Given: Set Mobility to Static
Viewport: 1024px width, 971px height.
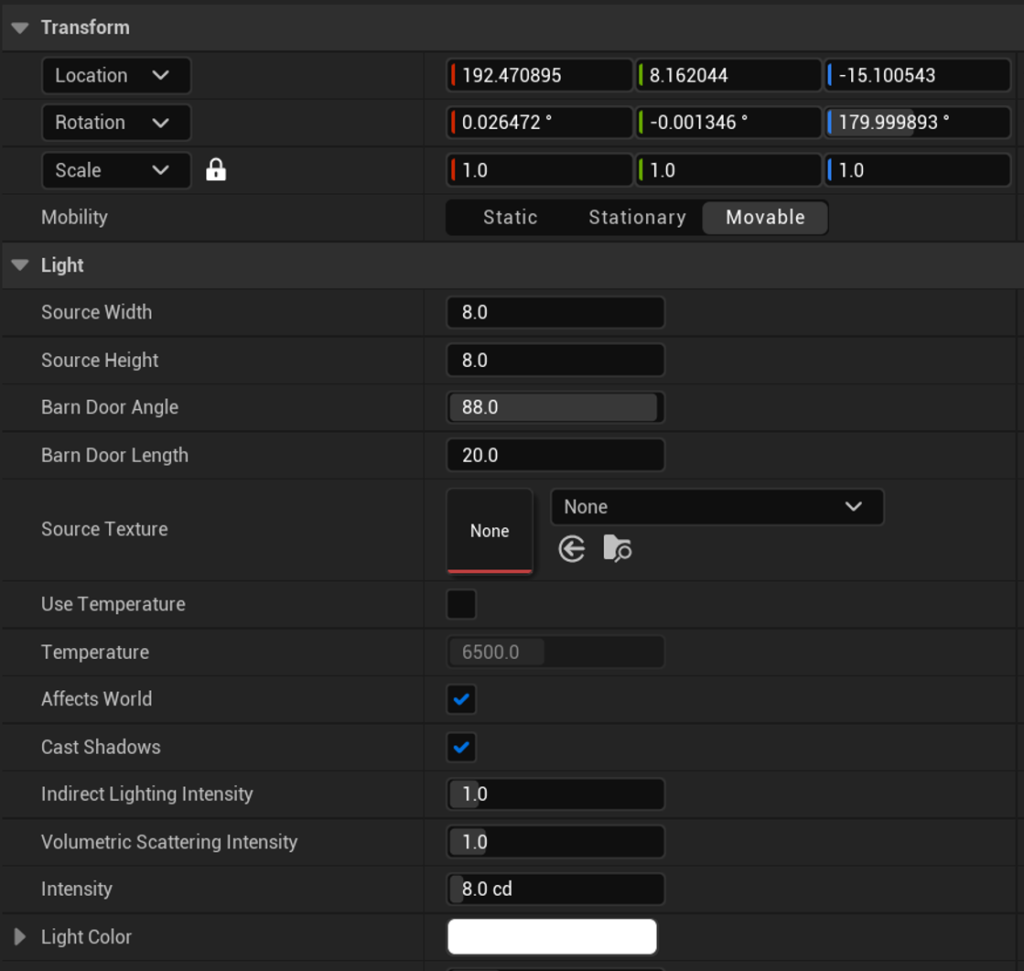Looking at the screenshot, I should (510, 218).
